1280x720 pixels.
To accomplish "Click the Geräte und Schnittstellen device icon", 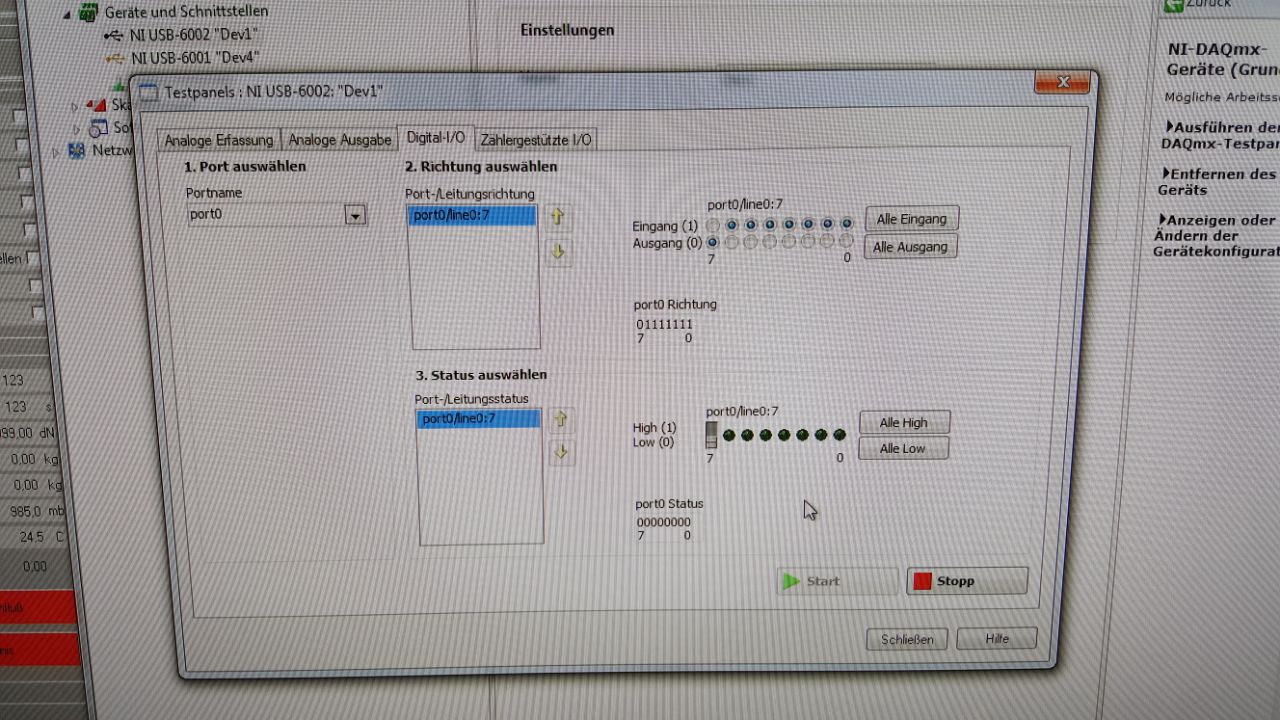I will click(x=88, y=12).
